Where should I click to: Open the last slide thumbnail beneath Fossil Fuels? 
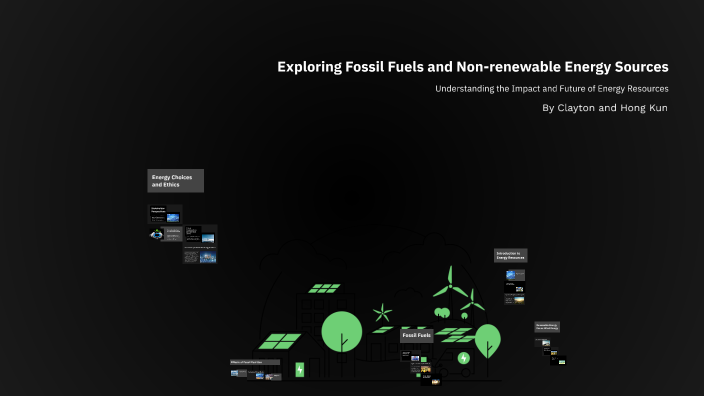(431, 380)
